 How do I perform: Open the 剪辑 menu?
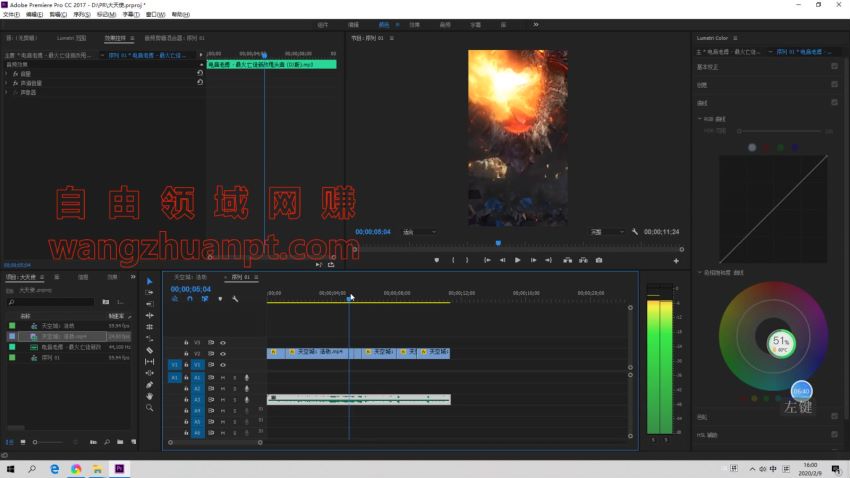pos(58,15)
